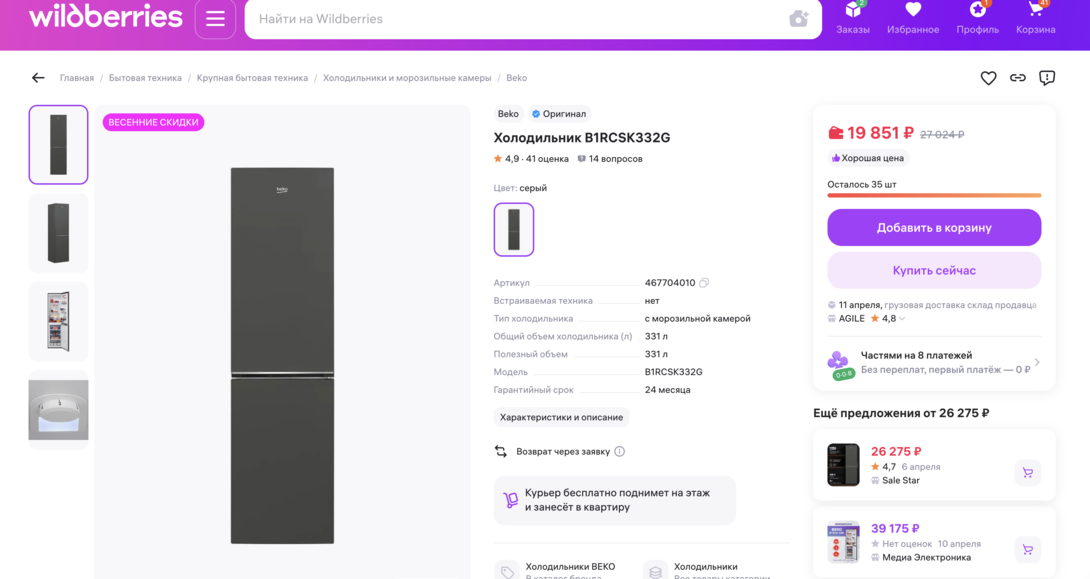Screen dimensions: 1090x579
Task: Open Холодильники и морозильные камеры breadcrumb
Action: [x=407, y=78]
